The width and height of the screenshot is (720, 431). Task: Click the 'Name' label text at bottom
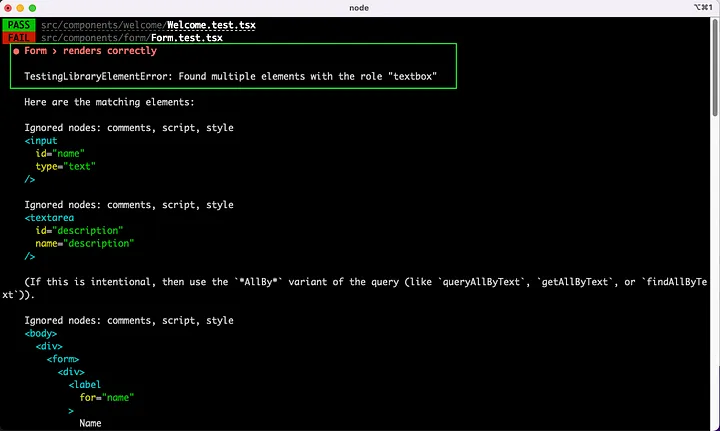(x=90, y=423)
